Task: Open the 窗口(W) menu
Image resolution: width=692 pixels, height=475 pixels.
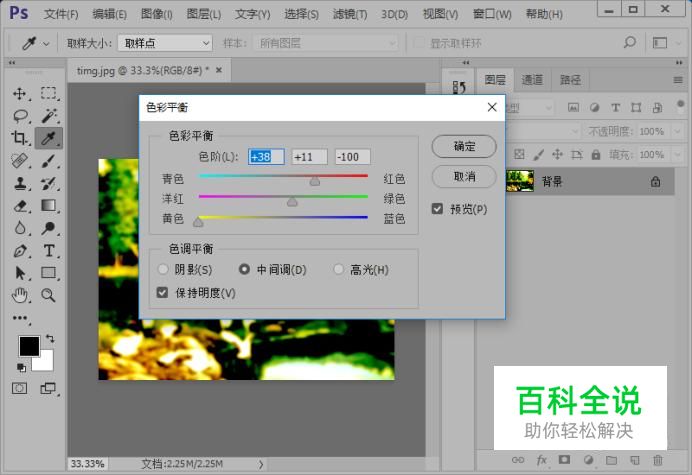Action: click(492, 14)
